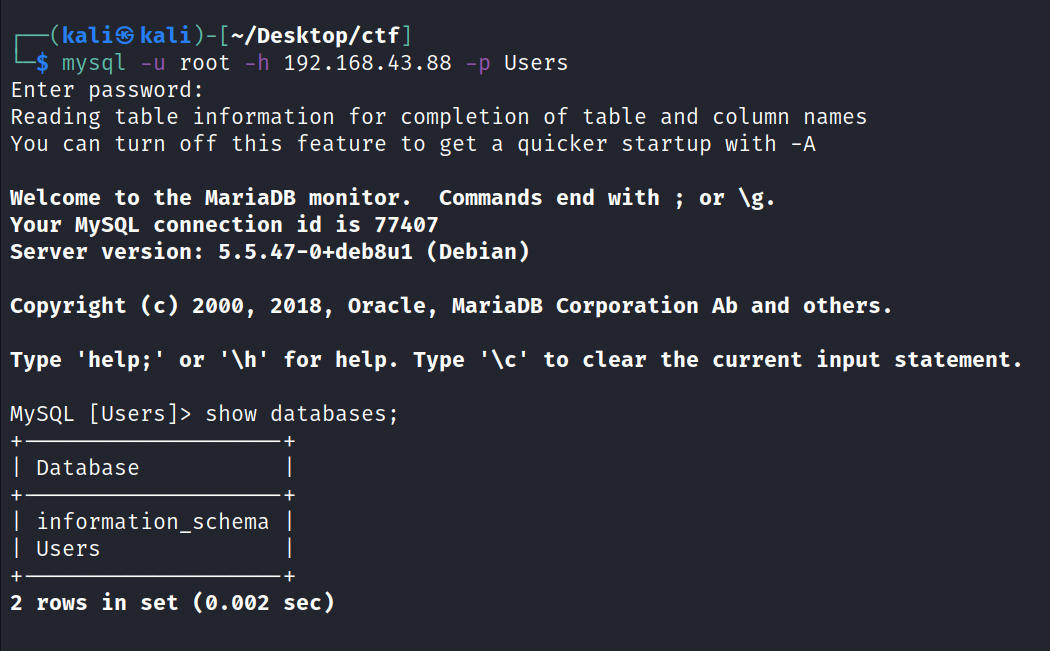1050x651 pixels.
Task: Click the -p flag before Users
Action: click(478, 63)
